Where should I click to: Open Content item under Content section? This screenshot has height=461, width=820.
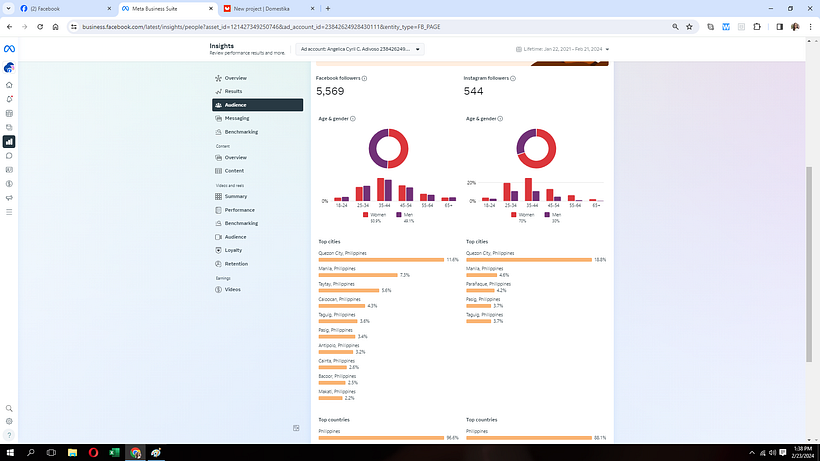click(x=257, y=171)
